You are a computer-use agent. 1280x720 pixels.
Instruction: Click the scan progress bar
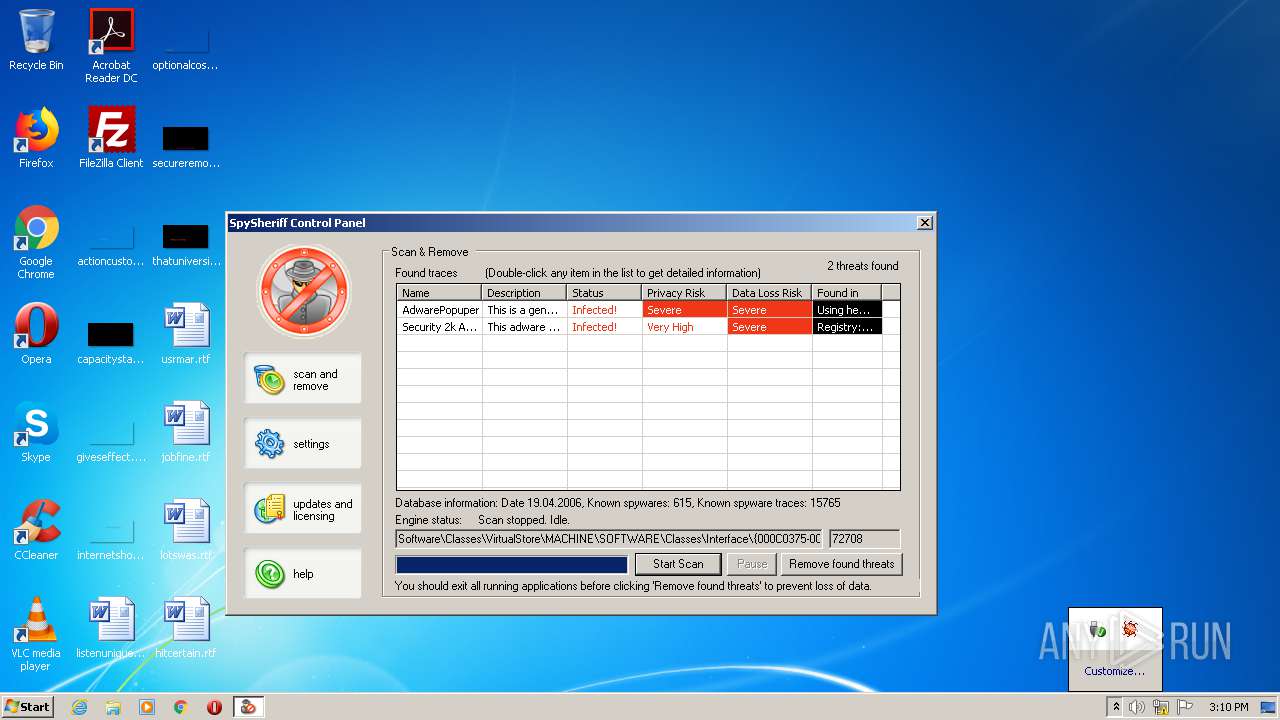pos(512,565)
